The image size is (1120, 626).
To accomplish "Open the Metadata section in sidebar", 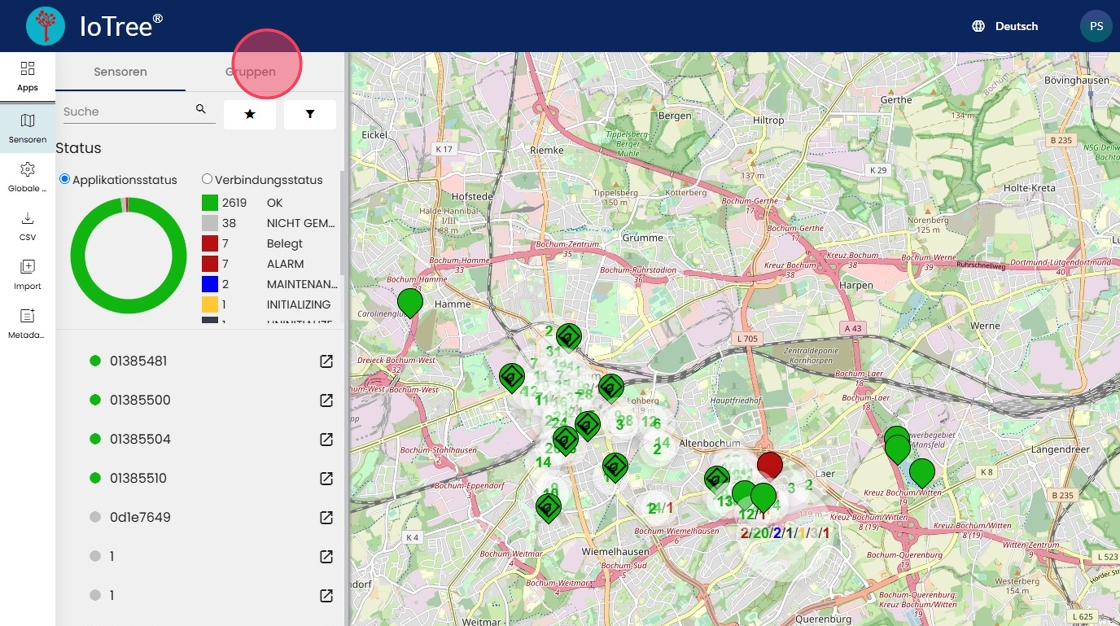I will point(27,324).
